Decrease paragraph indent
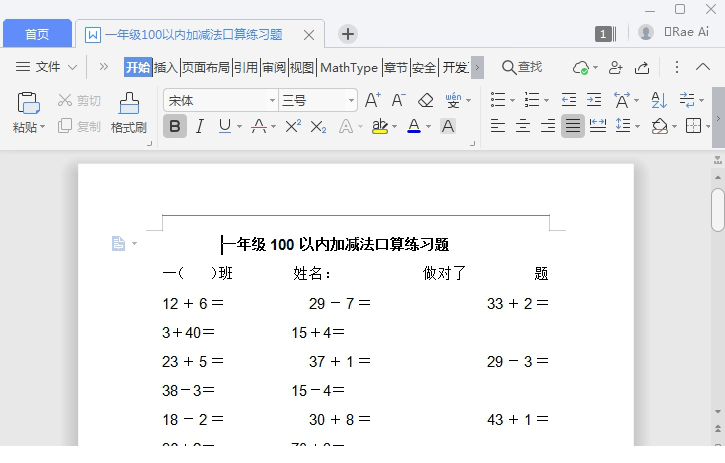Screen dimensions: 725x463 pos(569,100)
